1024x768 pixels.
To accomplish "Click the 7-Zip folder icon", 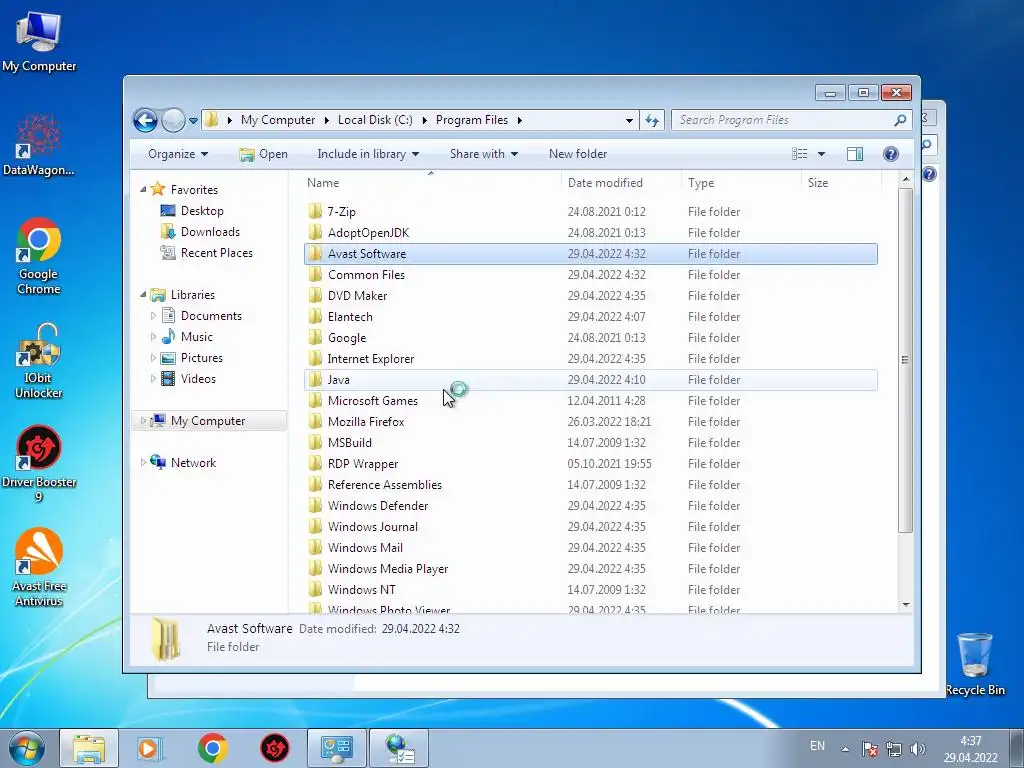I will 315,211.
